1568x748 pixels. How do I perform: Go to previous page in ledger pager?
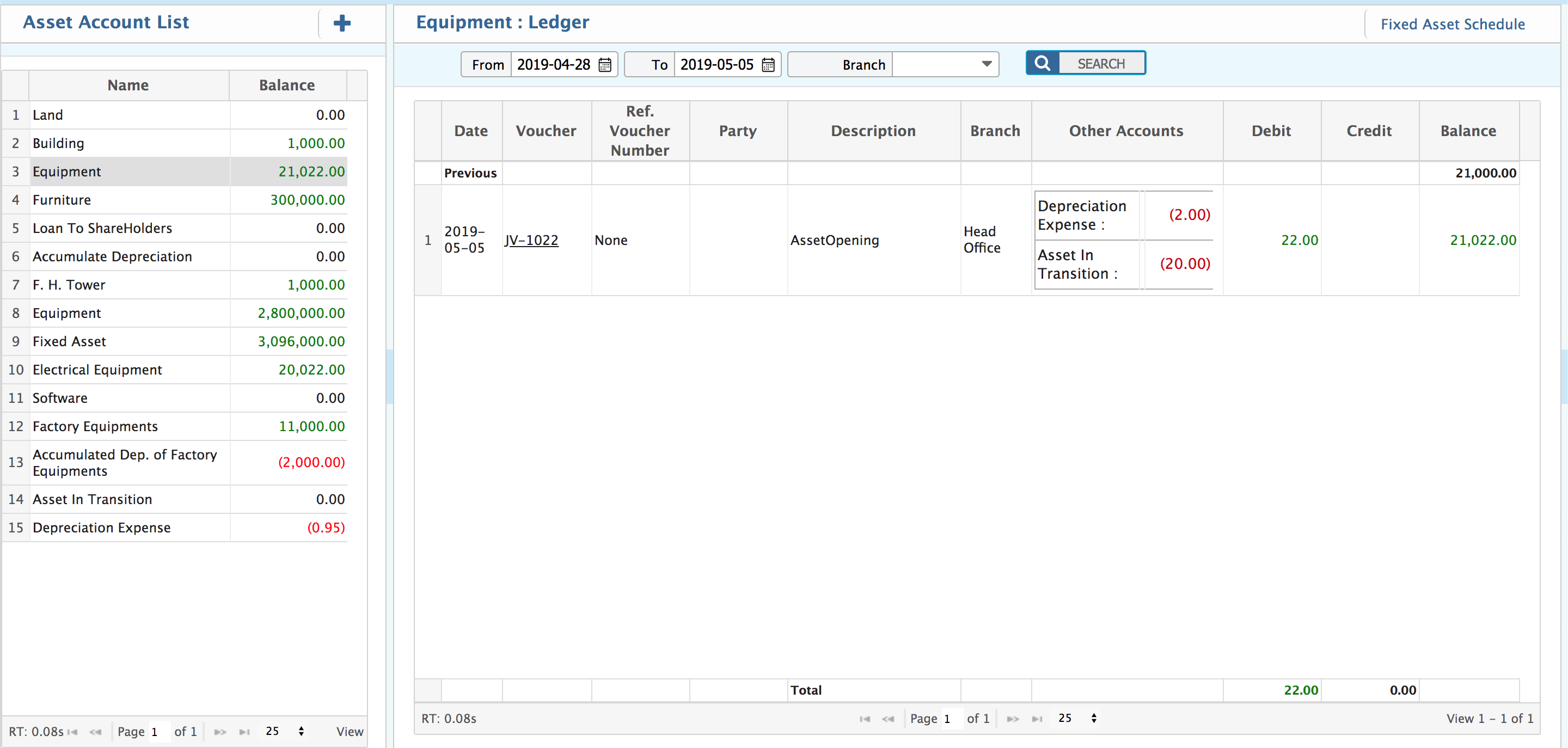(887, 719)
